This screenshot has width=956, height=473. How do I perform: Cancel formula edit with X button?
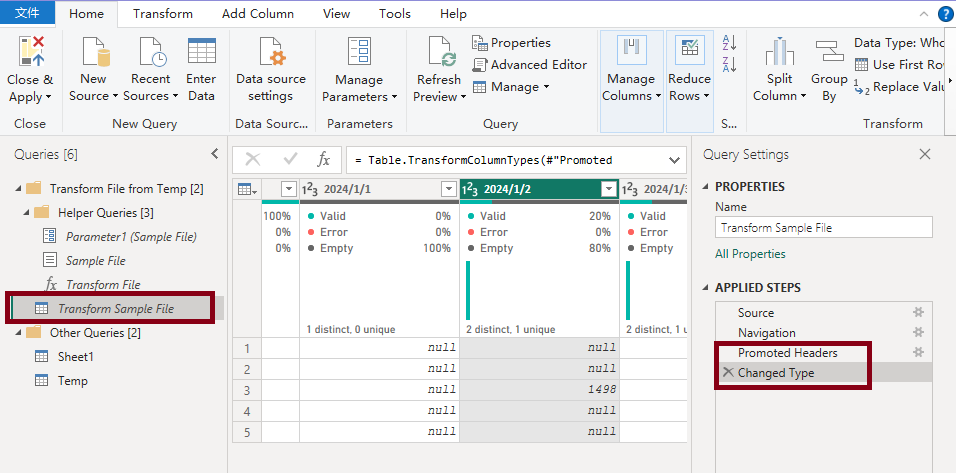coord(253,160)
